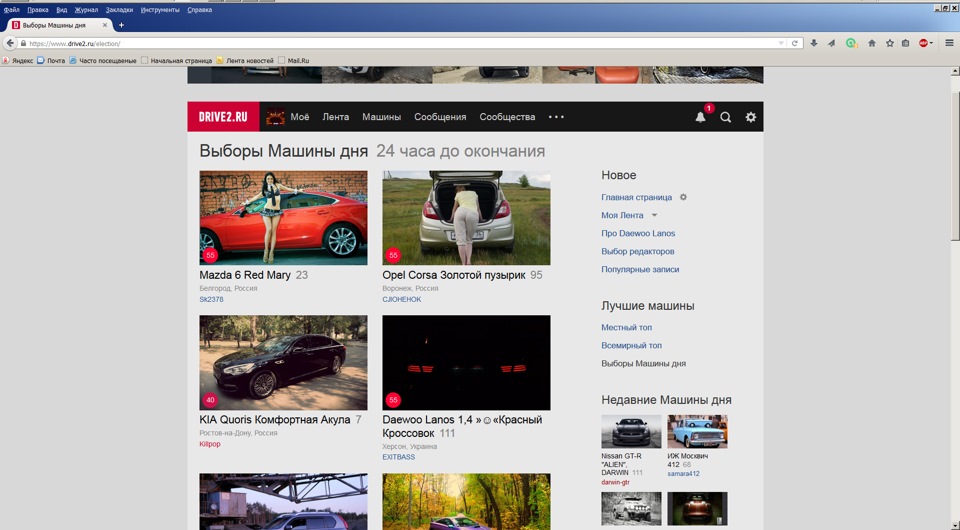Open a new tab with the plus button

[x=121, y=25]
